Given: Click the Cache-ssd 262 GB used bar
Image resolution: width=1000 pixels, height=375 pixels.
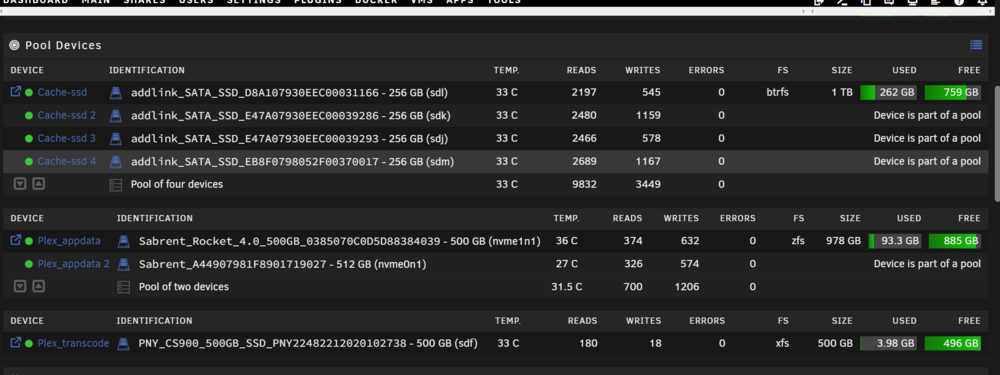Looking at the screenshot, I should [x=888, y=92].
